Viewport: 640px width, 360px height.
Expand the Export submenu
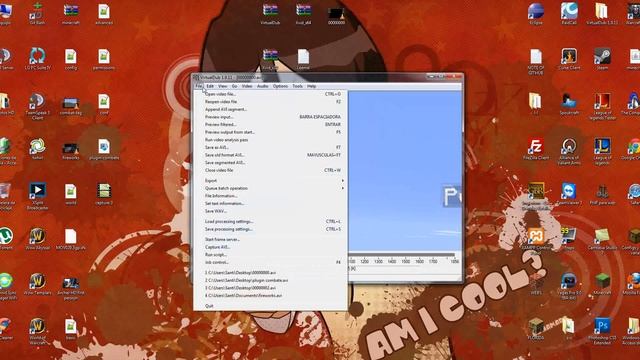[270, 180]
